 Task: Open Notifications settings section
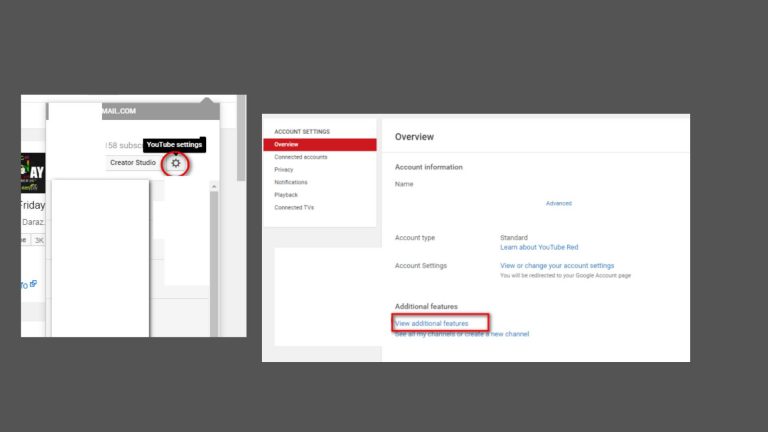(291, 182)
